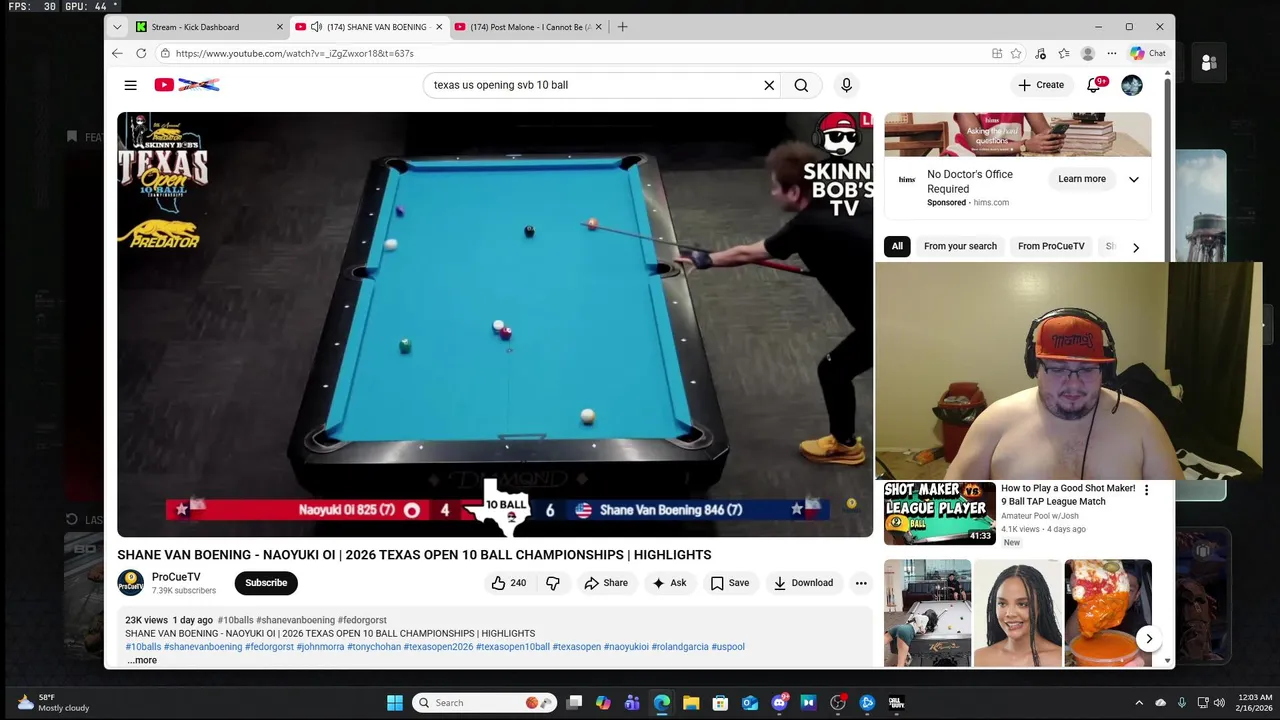Open more actions ellipsis under video
This screenshot has width=1280, height=720.
(x=861, y=583)
